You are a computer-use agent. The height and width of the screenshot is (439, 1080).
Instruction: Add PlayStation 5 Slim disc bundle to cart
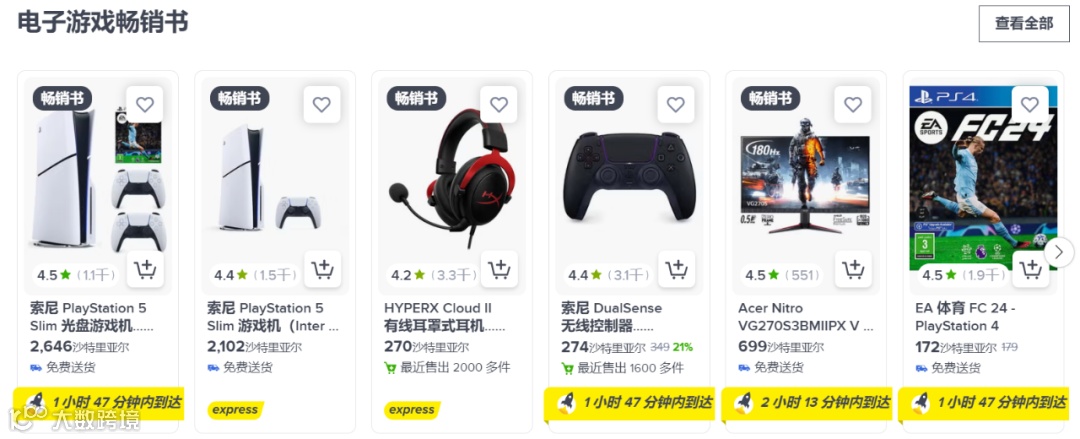pyautogui.click(x=145, y=269)
